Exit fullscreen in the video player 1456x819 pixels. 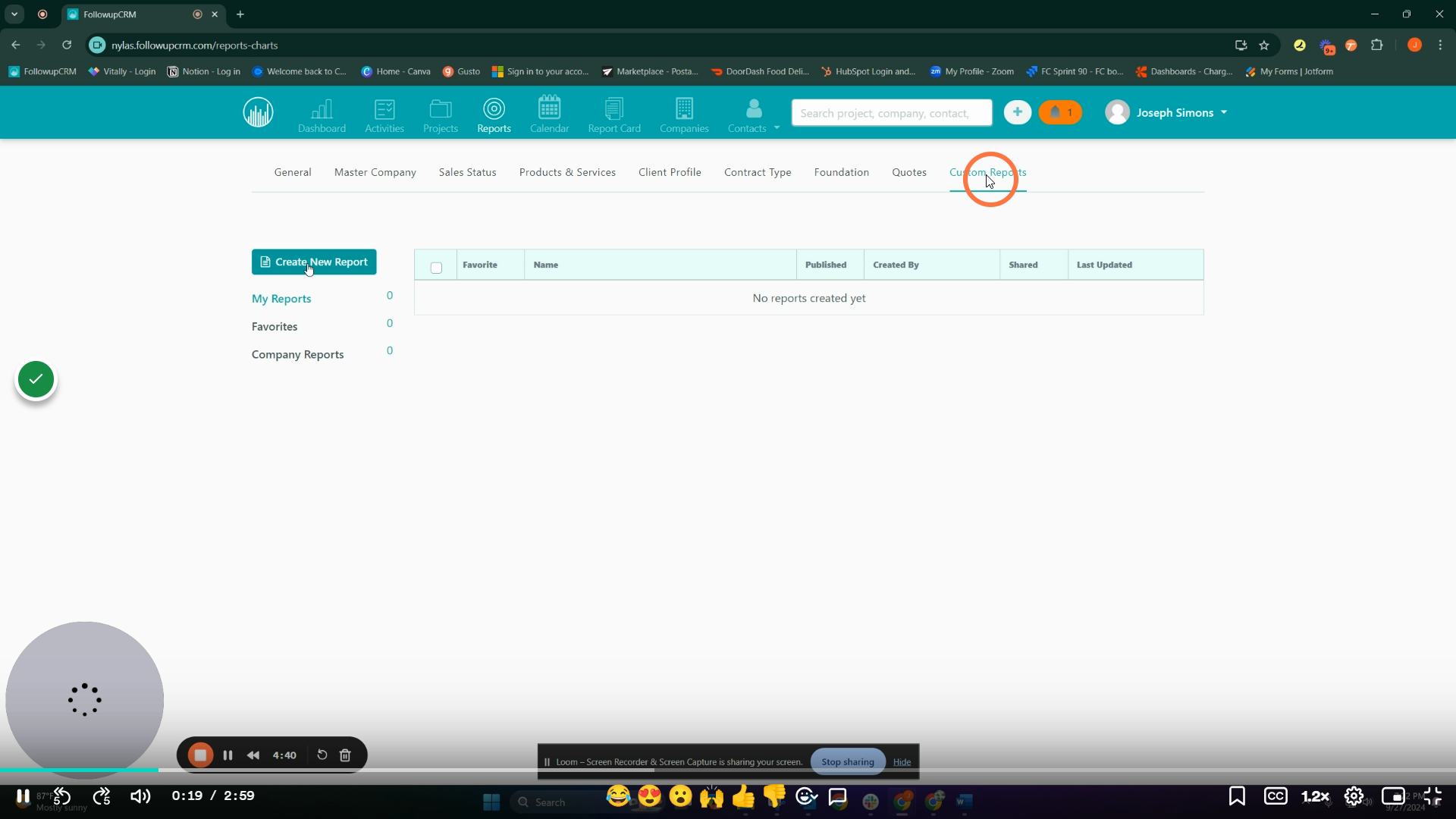(1432, 796)
